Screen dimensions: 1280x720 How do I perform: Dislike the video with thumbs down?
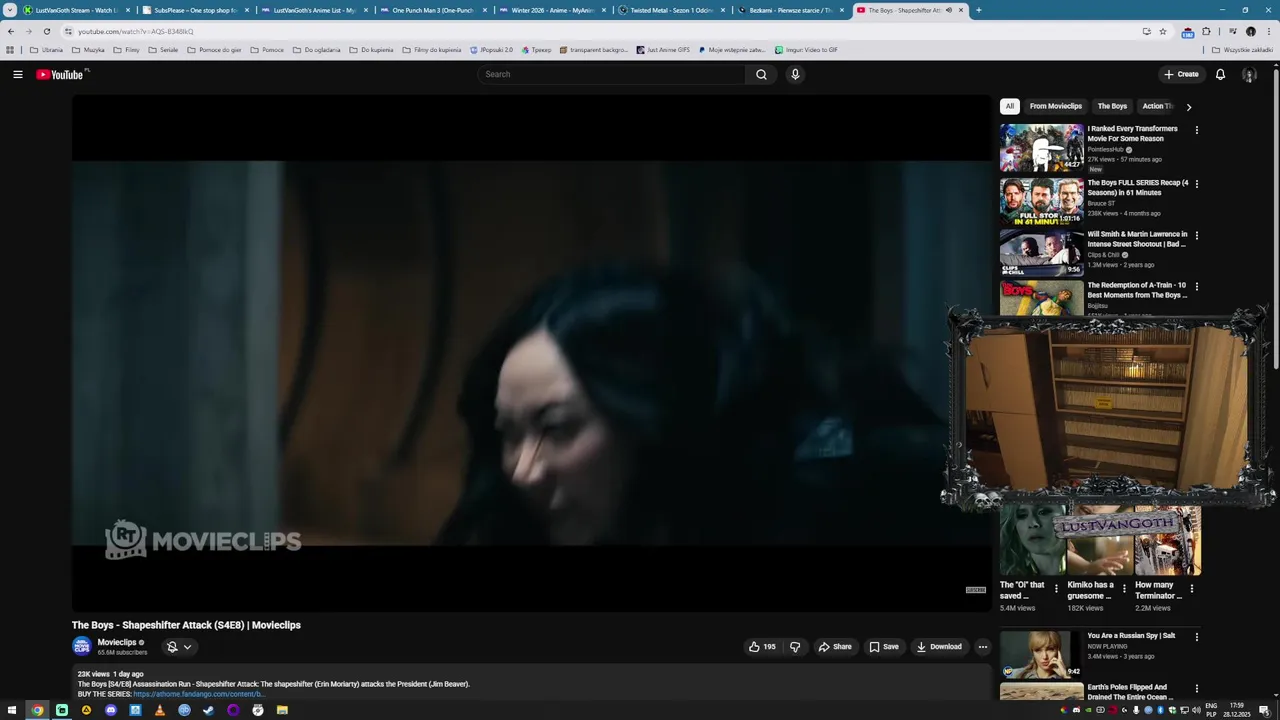point(795,647)
